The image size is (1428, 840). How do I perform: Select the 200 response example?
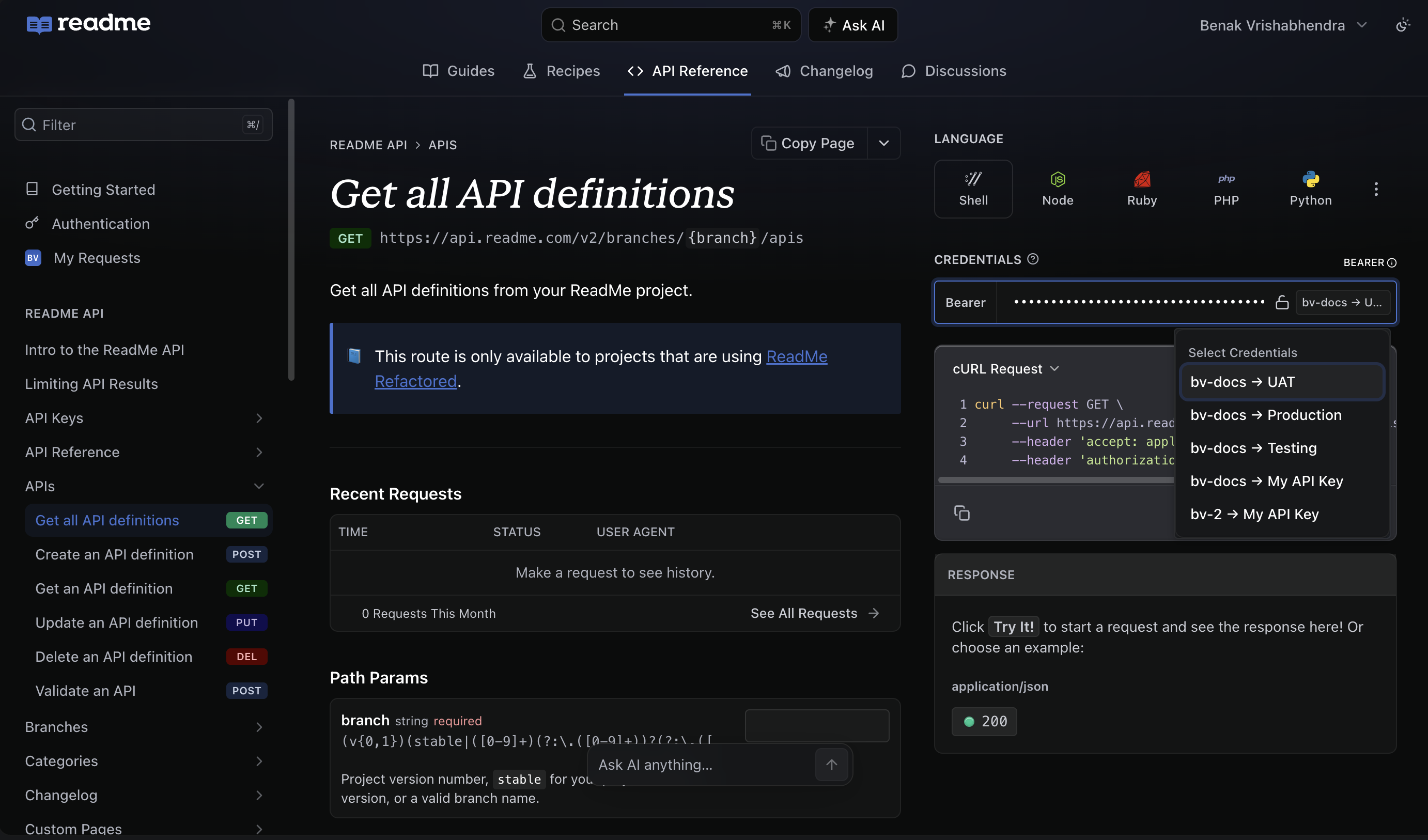(x=984, y=722)
